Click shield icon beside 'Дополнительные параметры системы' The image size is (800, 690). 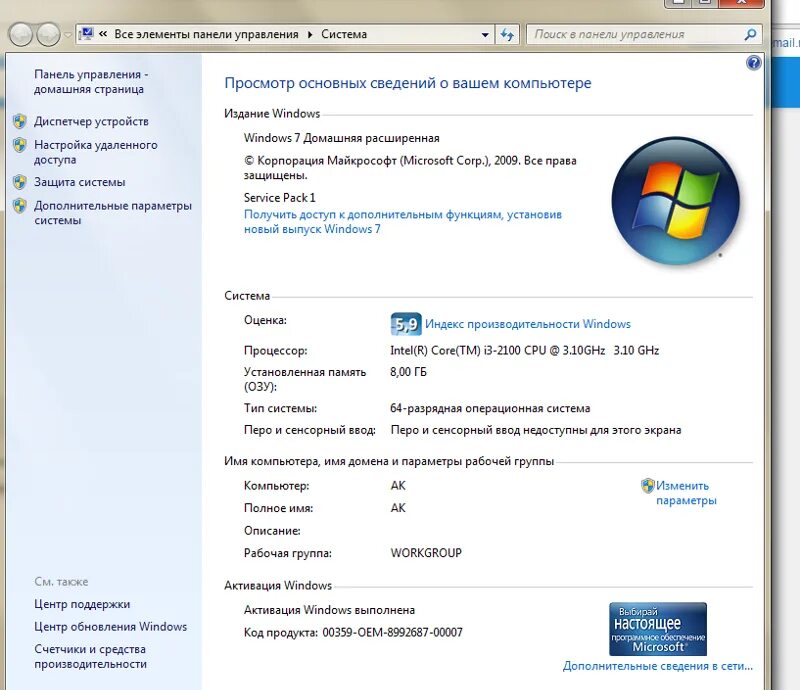19,206
